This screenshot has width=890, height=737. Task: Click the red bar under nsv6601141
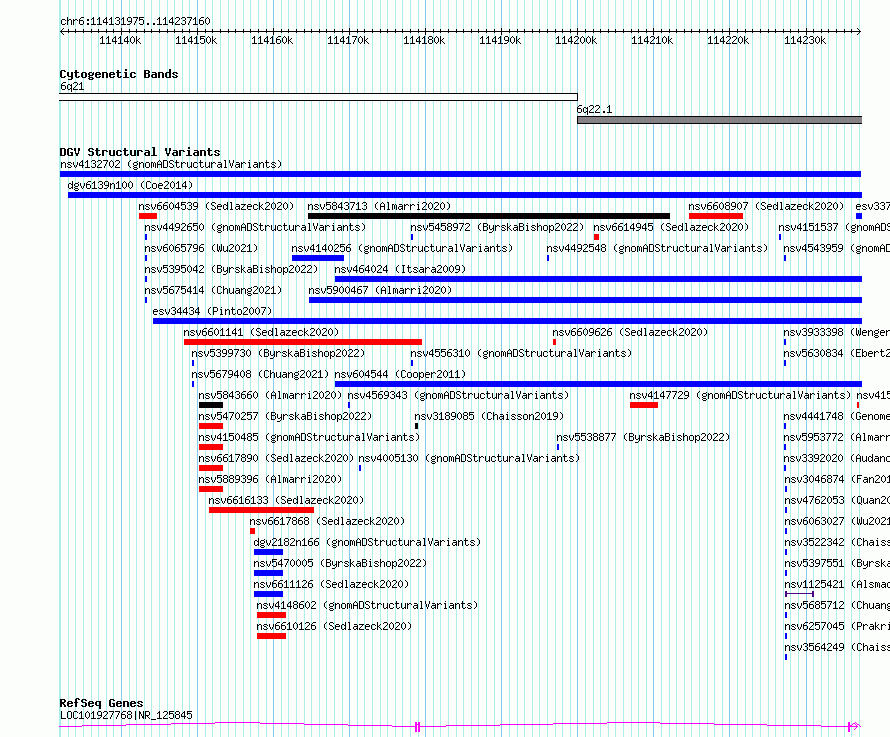tap(303, 342)
